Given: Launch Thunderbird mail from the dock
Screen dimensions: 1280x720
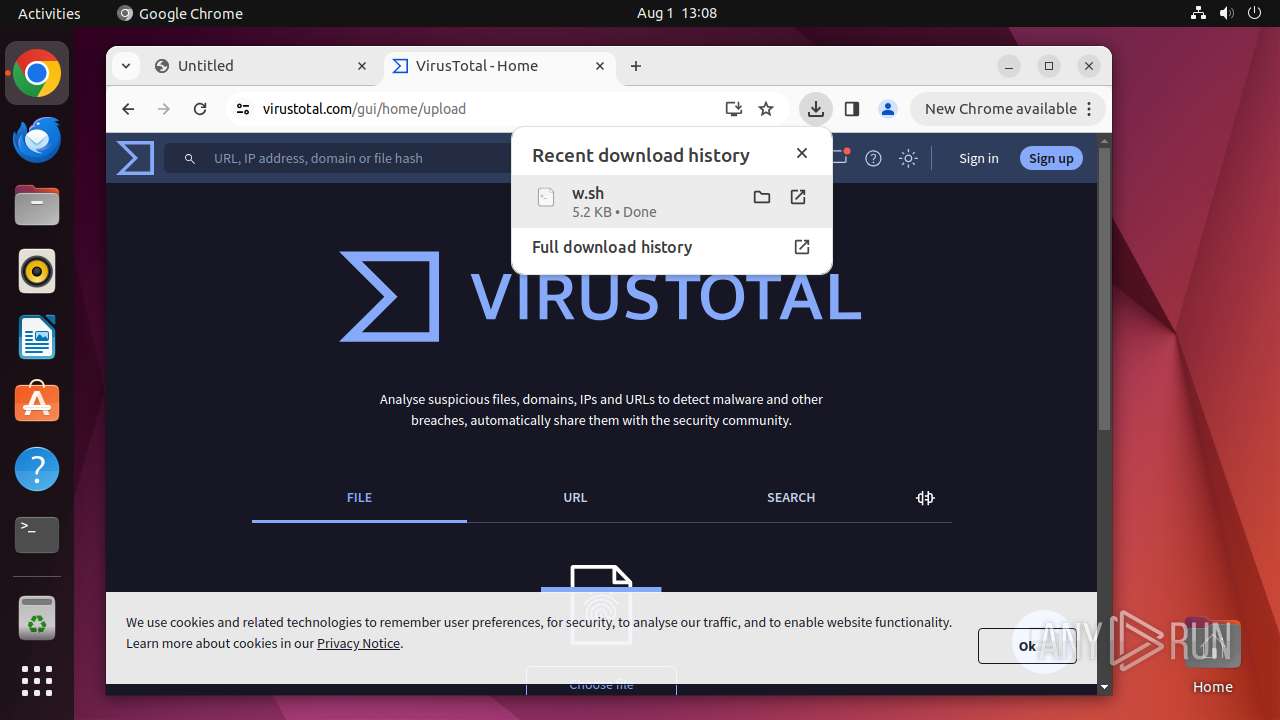Looking at the screenshot, I should click(37, 139).
